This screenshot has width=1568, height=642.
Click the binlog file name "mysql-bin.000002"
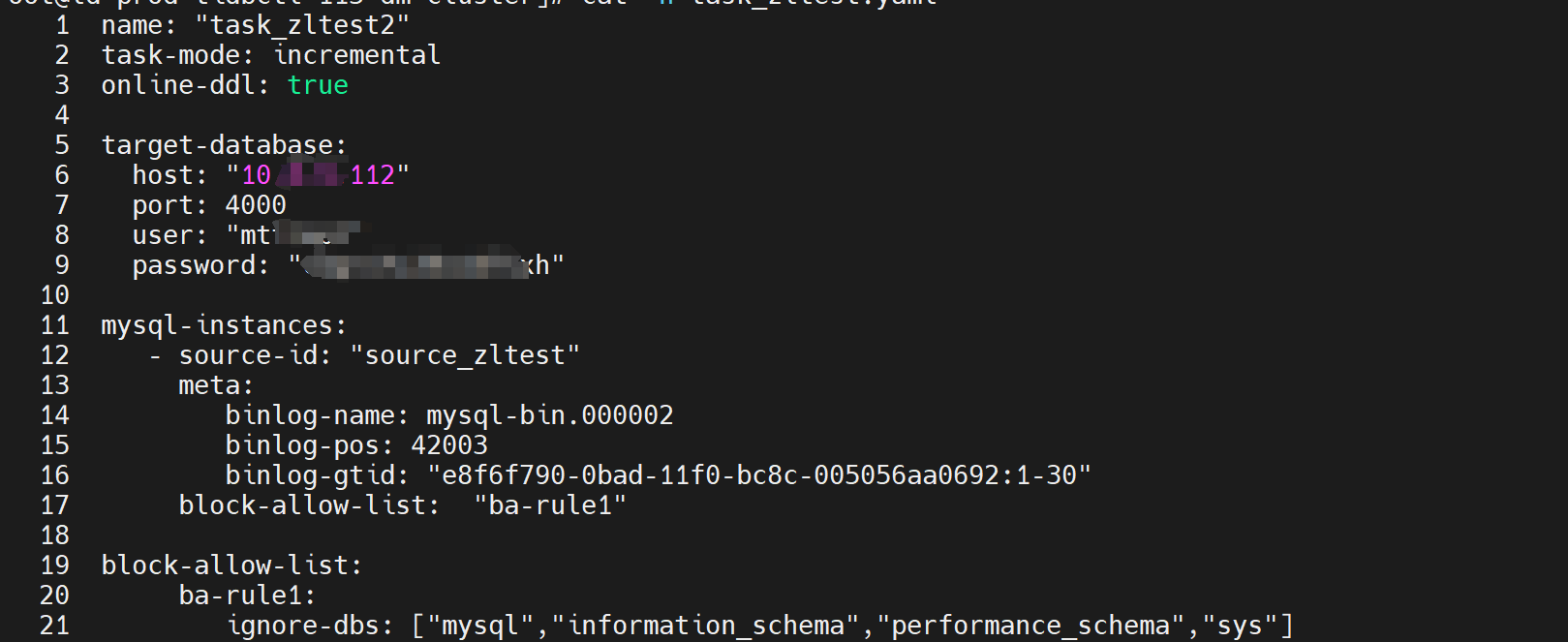[x=549, y=415]
